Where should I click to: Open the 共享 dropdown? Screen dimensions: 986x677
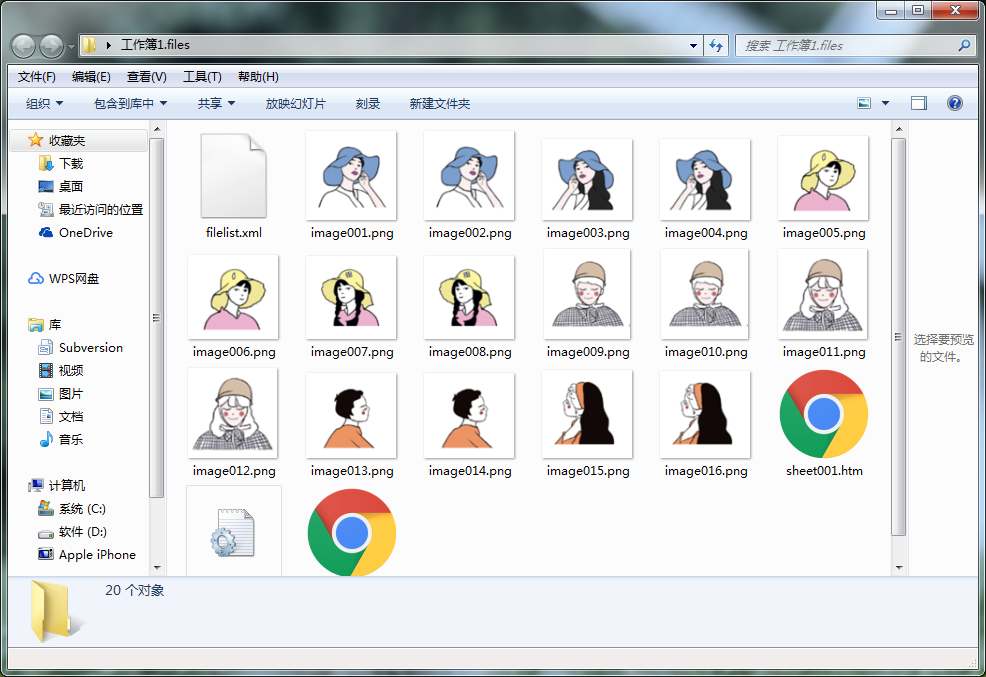pos(216,103)
